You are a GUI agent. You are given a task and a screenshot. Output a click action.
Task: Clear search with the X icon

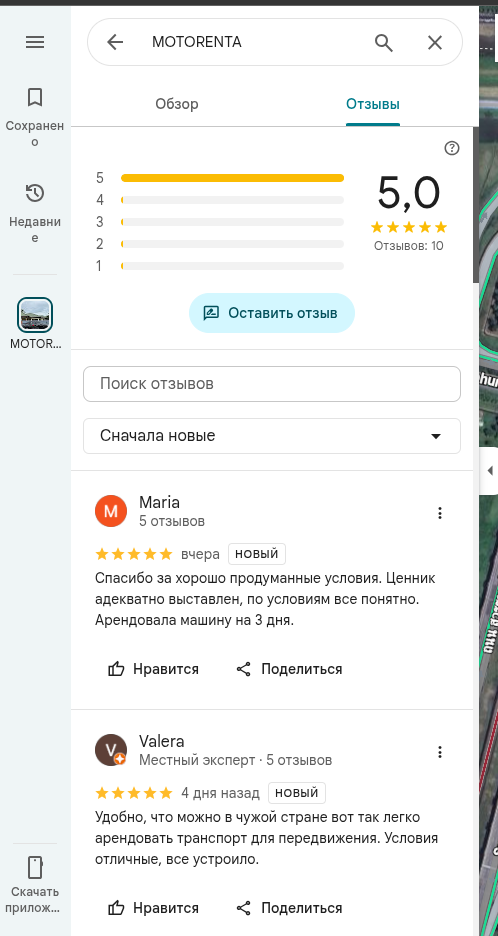tap(435, 42)
